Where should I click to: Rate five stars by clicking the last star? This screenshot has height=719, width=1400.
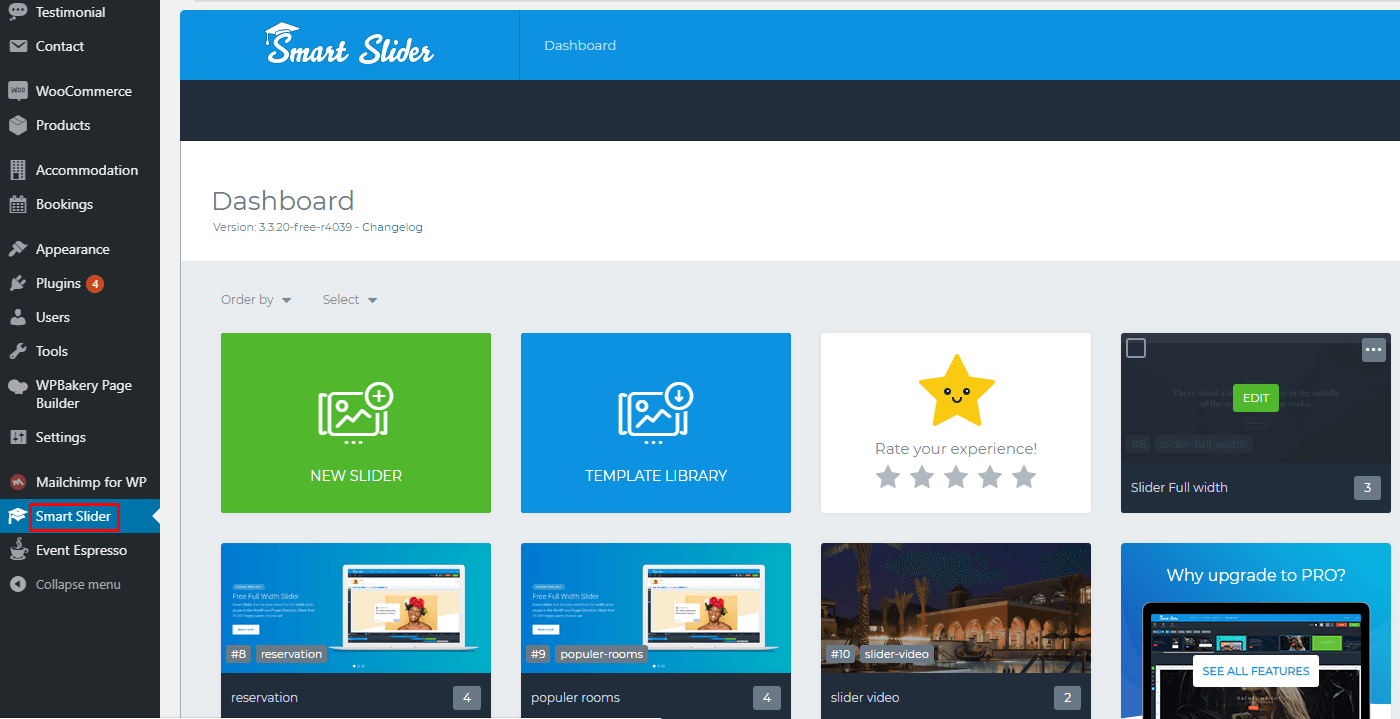click(1023, 477)
